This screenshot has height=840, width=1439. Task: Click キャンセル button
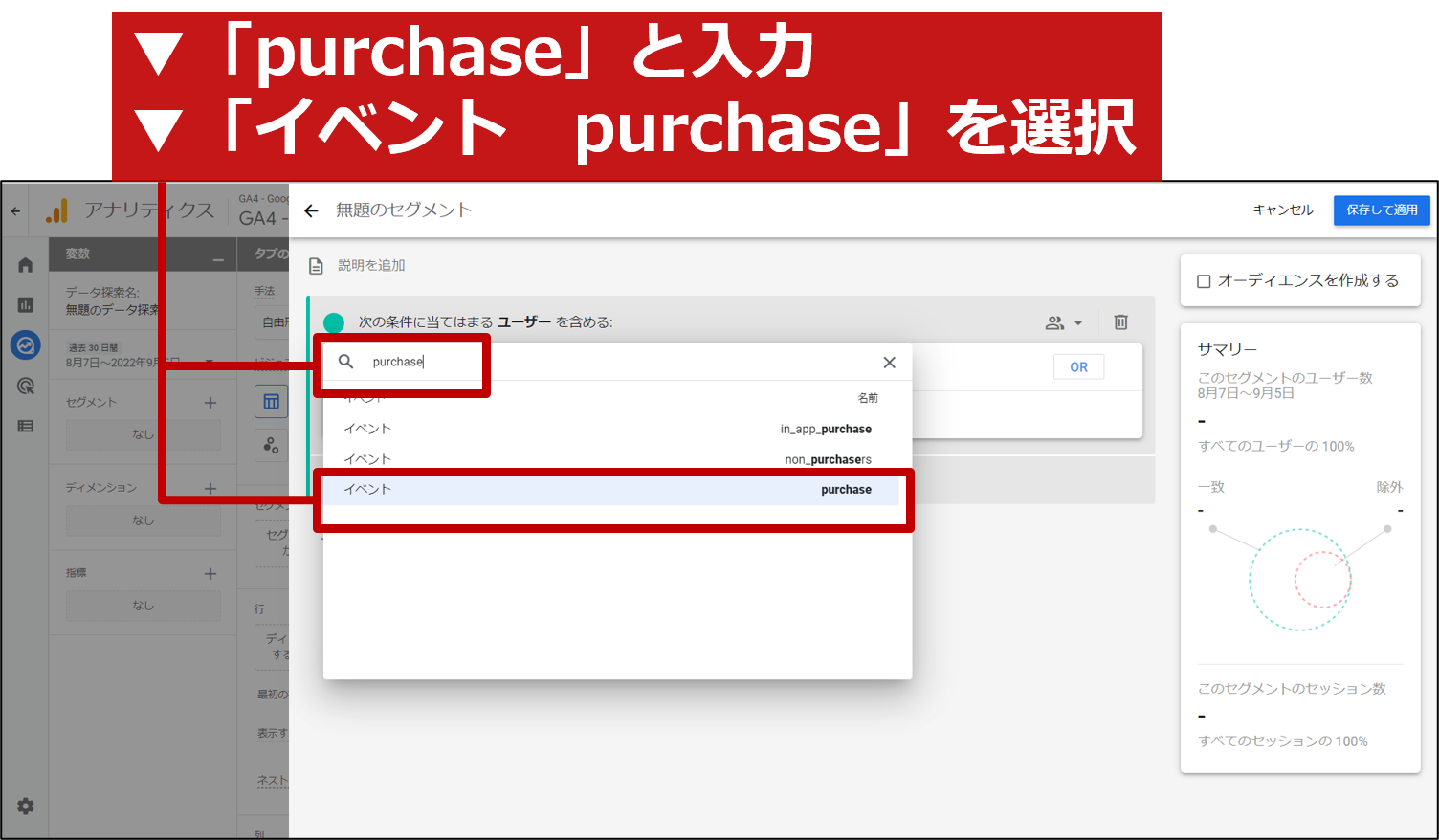coord(1283,210)
